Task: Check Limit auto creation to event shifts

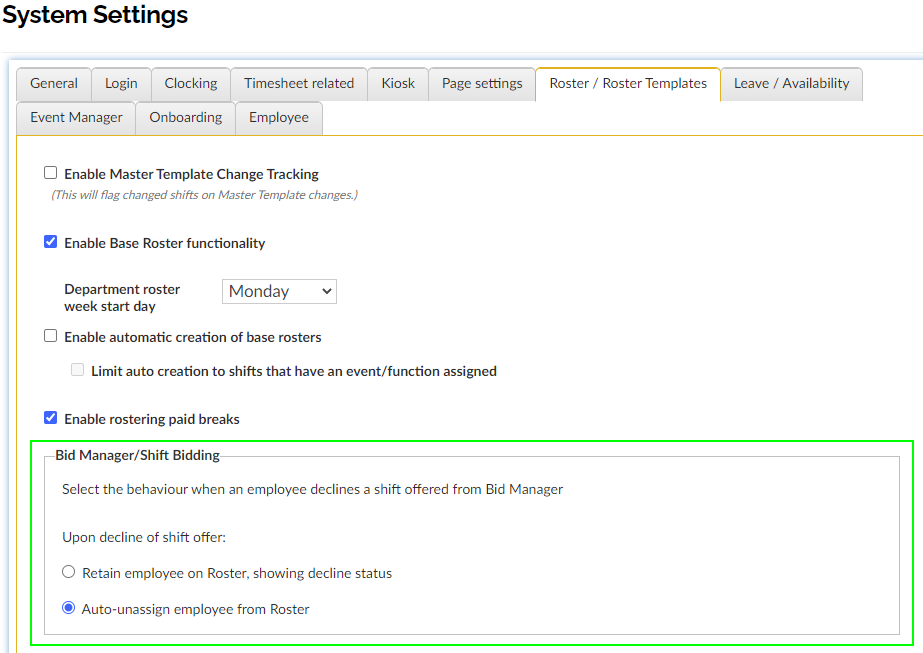Action: coord(78,370)
